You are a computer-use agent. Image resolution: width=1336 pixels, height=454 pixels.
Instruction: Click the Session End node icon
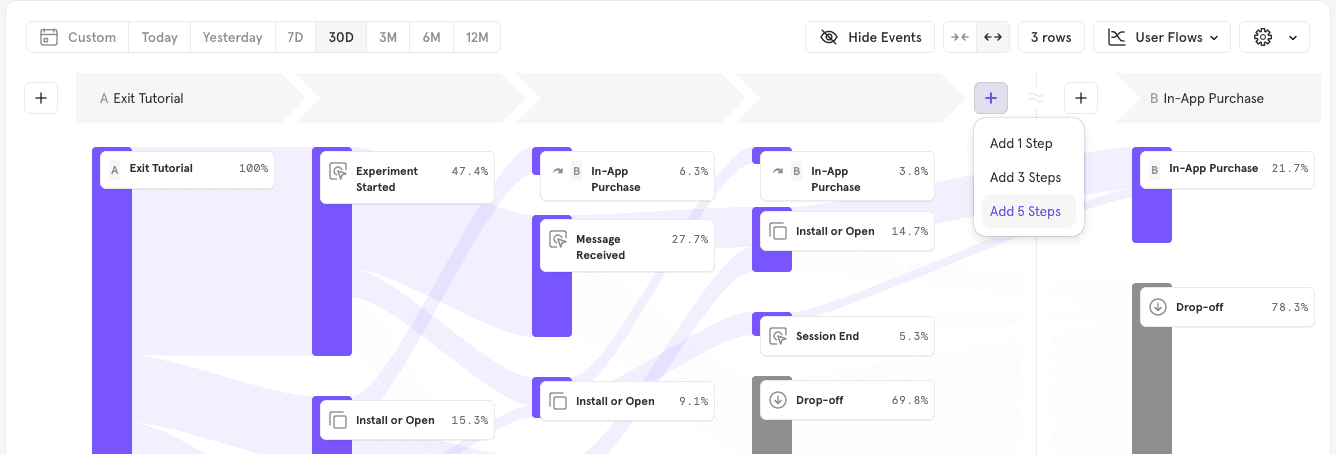coord(778,337)
